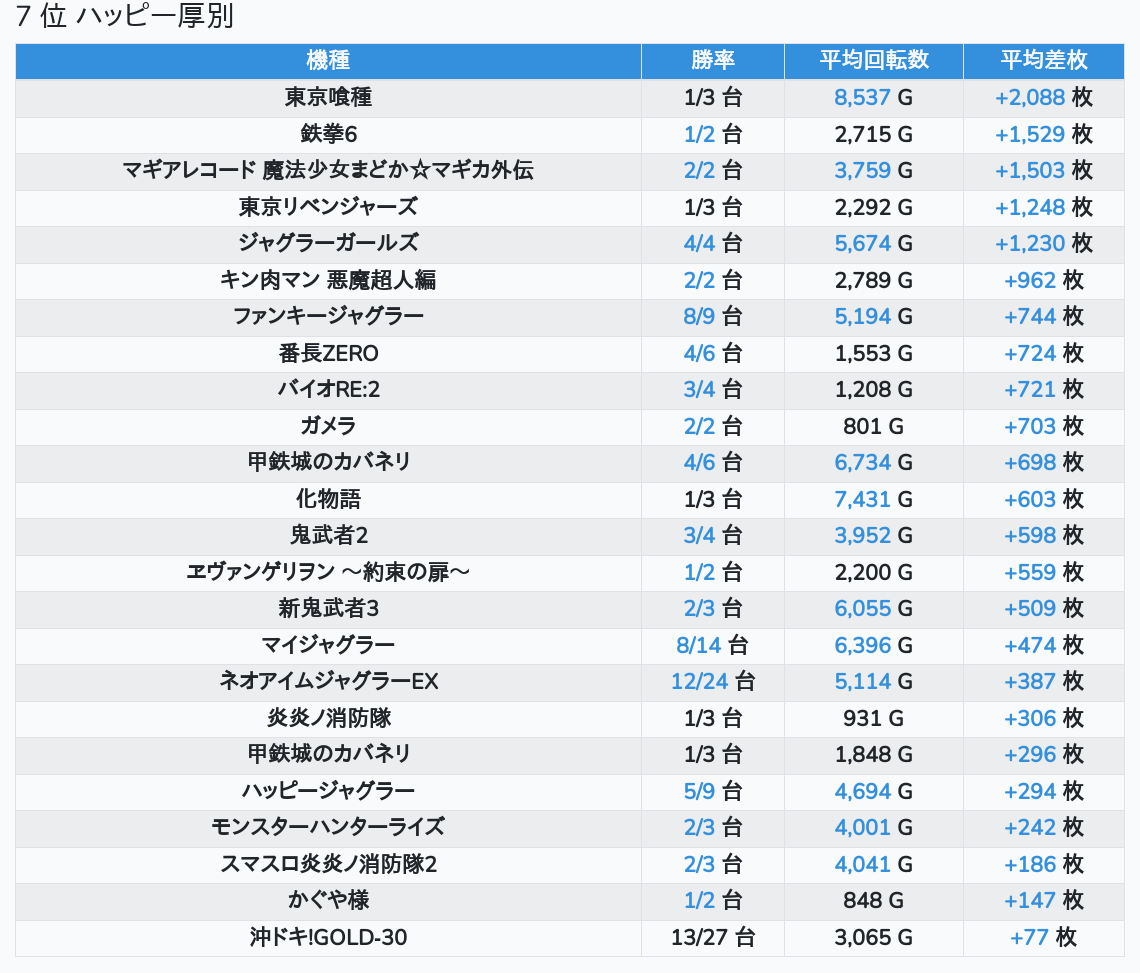
Task: Click the 東京喰種 machine name
Action: tap(328, 98)
